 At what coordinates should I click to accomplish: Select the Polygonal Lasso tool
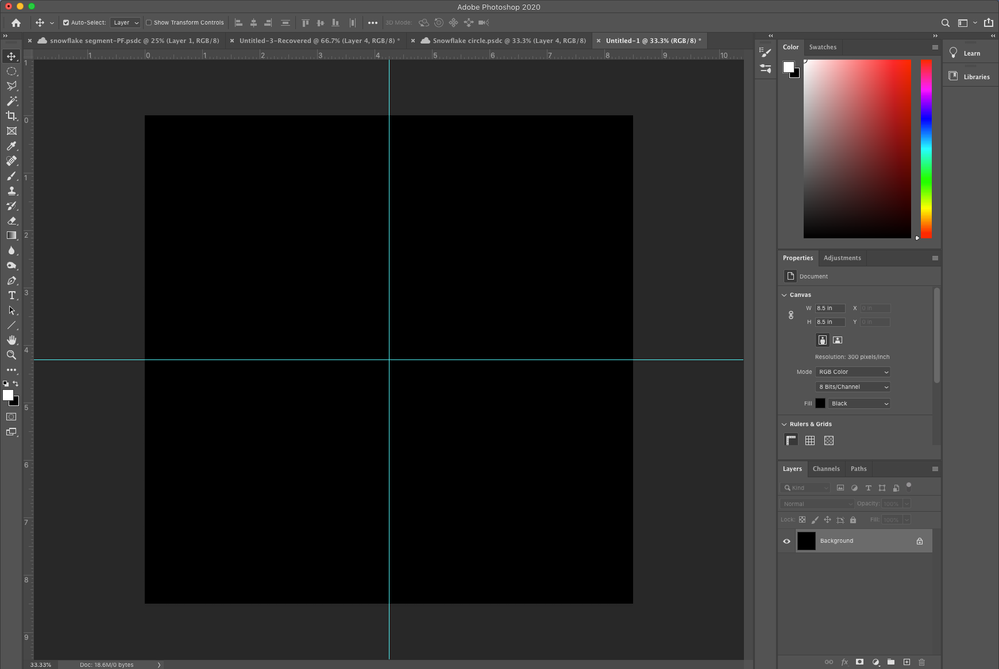pos(11,86)
